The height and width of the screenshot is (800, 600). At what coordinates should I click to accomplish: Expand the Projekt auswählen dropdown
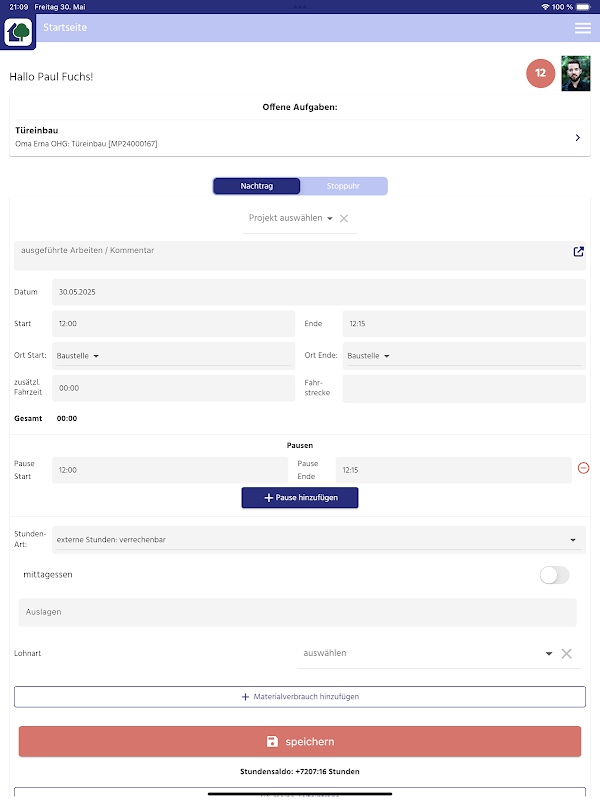[x=291, y=218]
